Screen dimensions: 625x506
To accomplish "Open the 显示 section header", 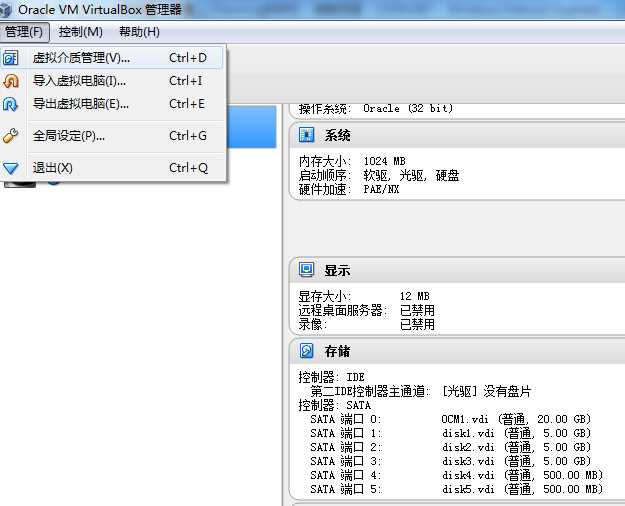I will click(457, 270).
